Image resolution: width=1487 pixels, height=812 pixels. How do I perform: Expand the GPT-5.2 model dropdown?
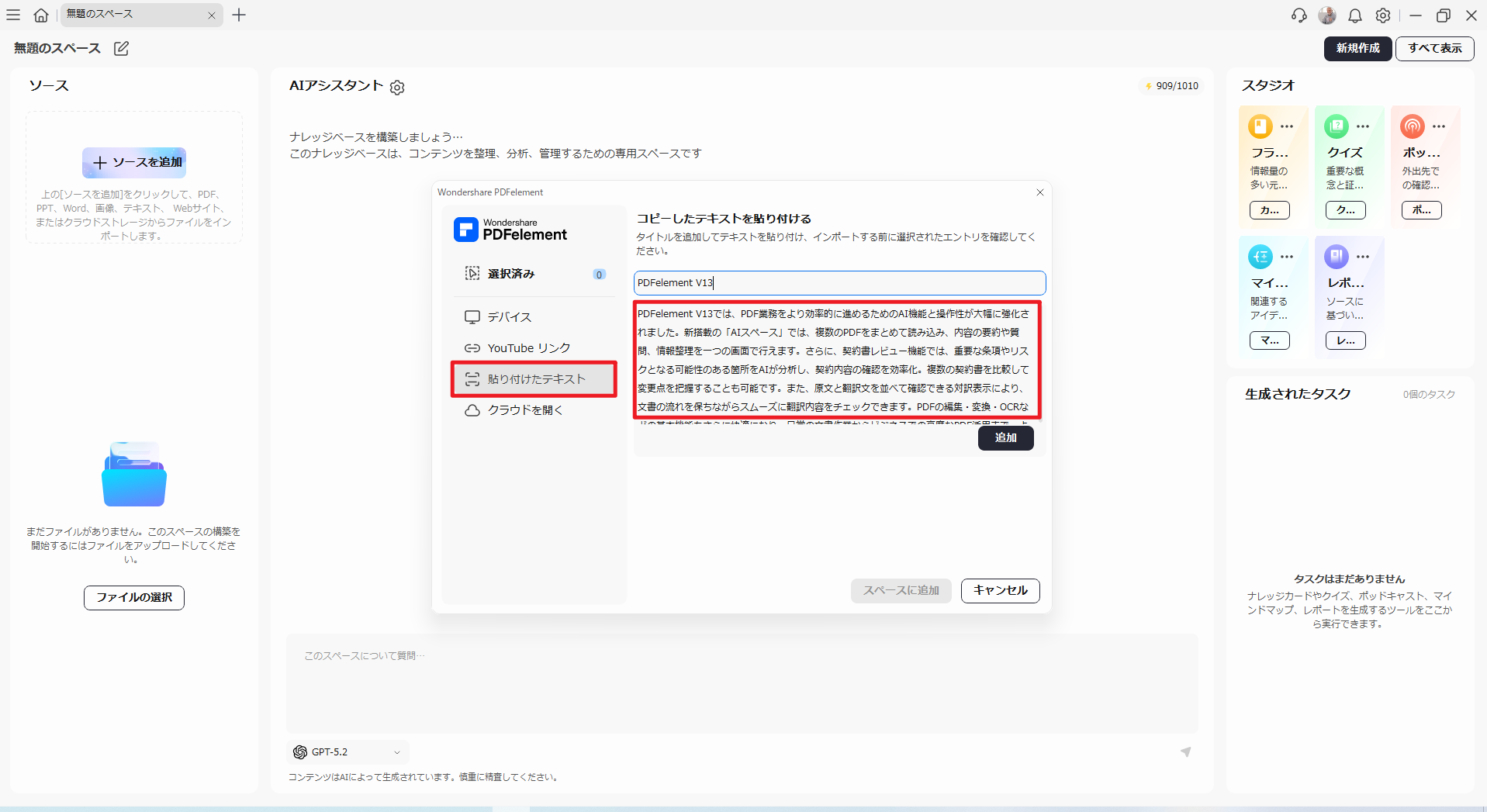348,752
